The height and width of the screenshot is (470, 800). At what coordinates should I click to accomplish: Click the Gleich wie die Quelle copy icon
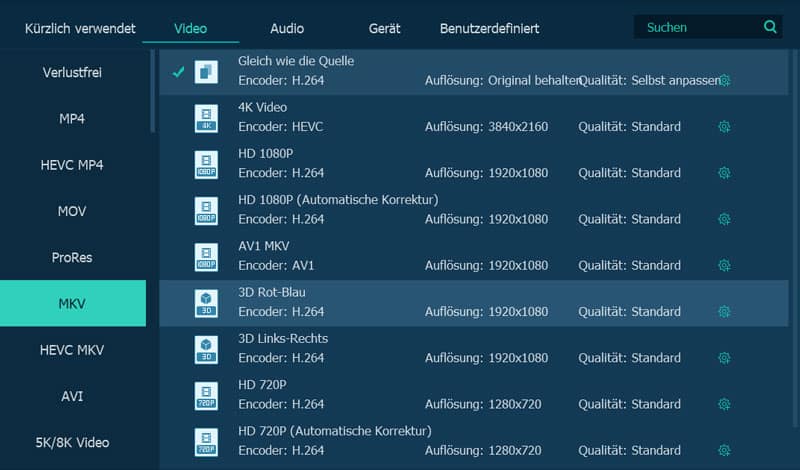coord(206,71)
